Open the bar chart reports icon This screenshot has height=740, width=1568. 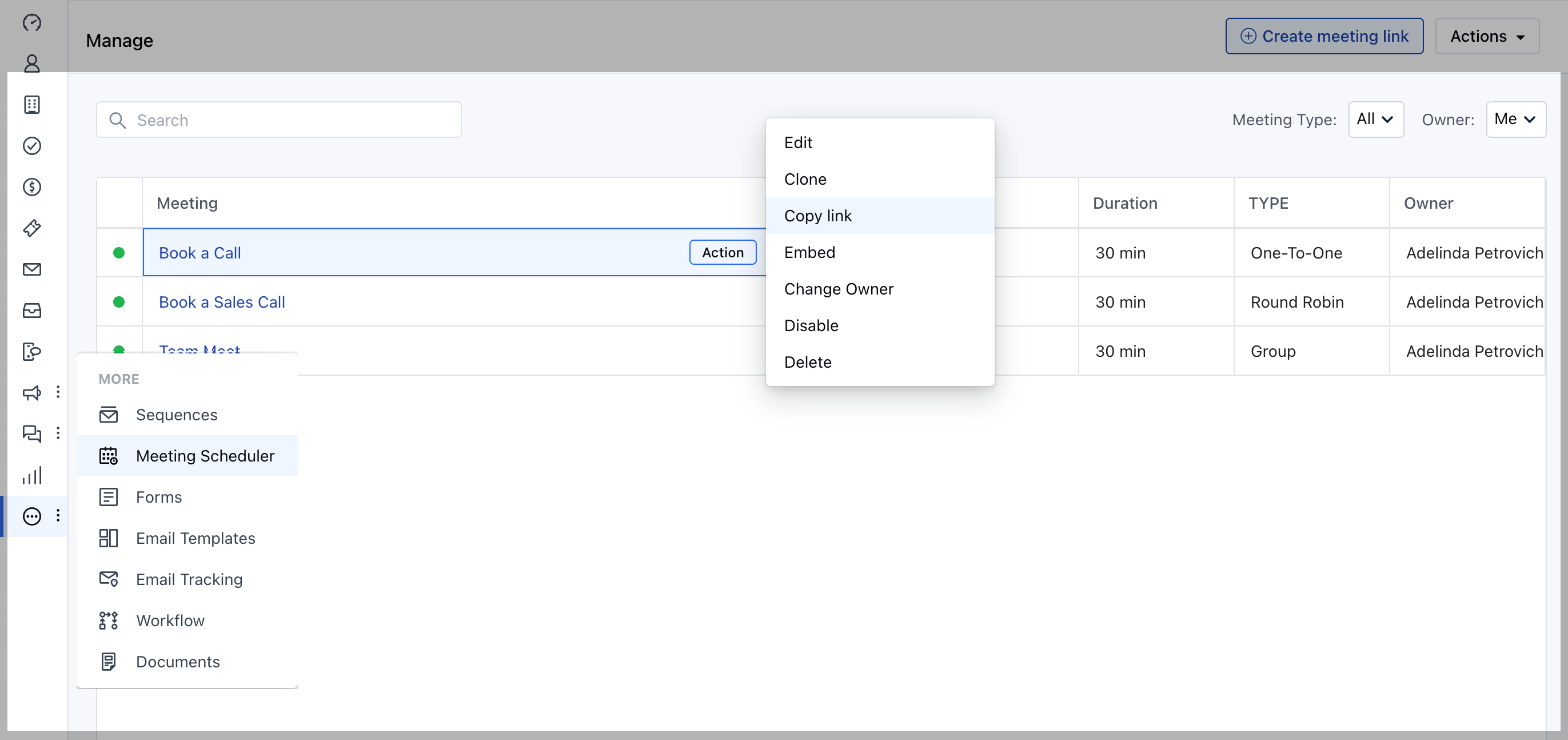tap(31, 475)
